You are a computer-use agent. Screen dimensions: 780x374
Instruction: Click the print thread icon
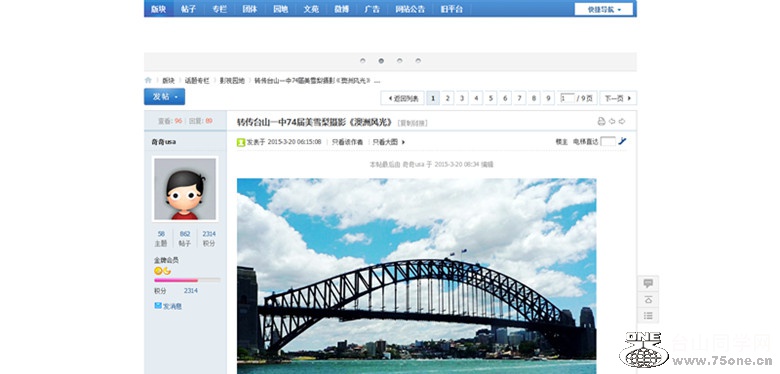(x=601, y=121)
